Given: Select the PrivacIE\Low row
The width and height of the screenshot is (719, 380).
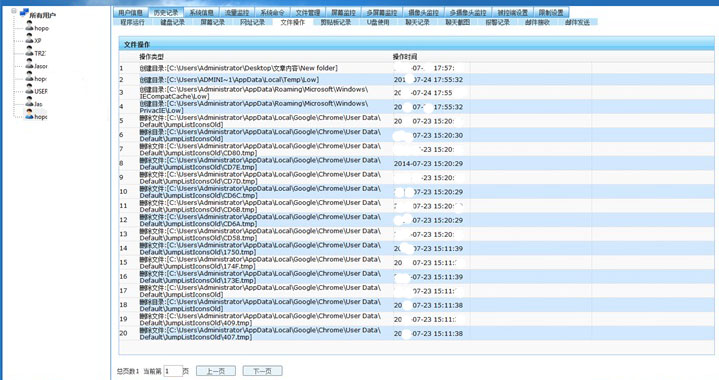Looking at the screenshot, I should 416,107.
